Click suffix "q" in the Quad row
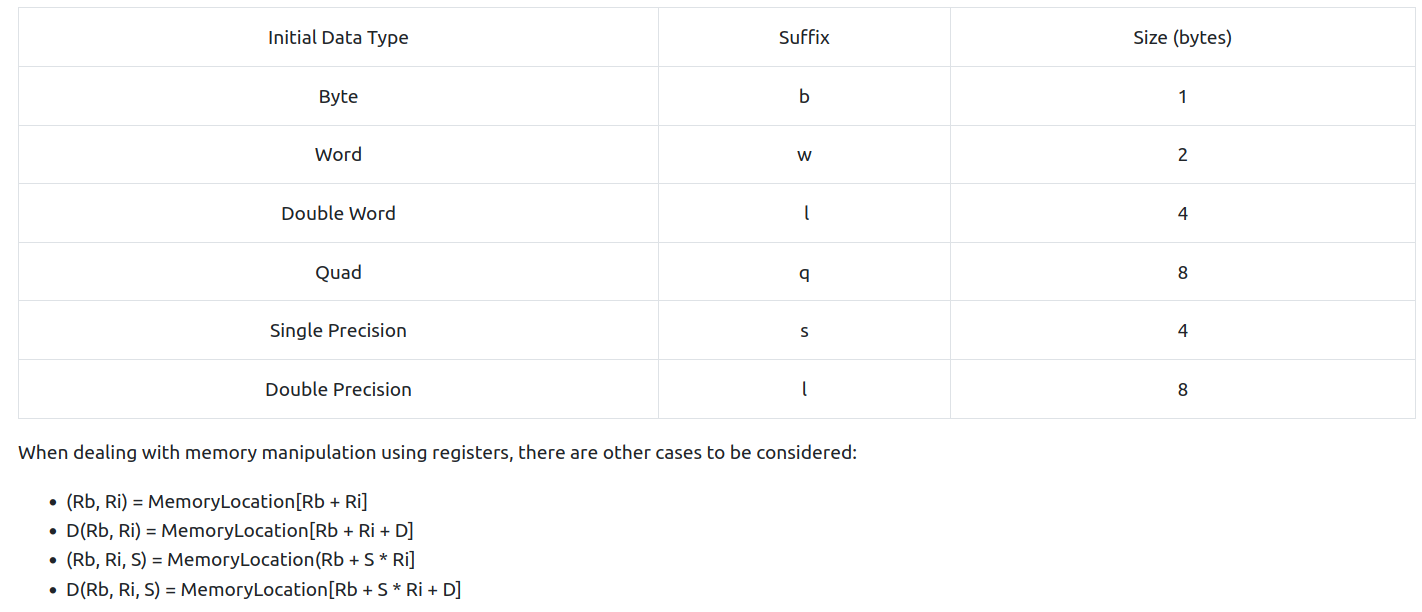 tap(804, 272)
